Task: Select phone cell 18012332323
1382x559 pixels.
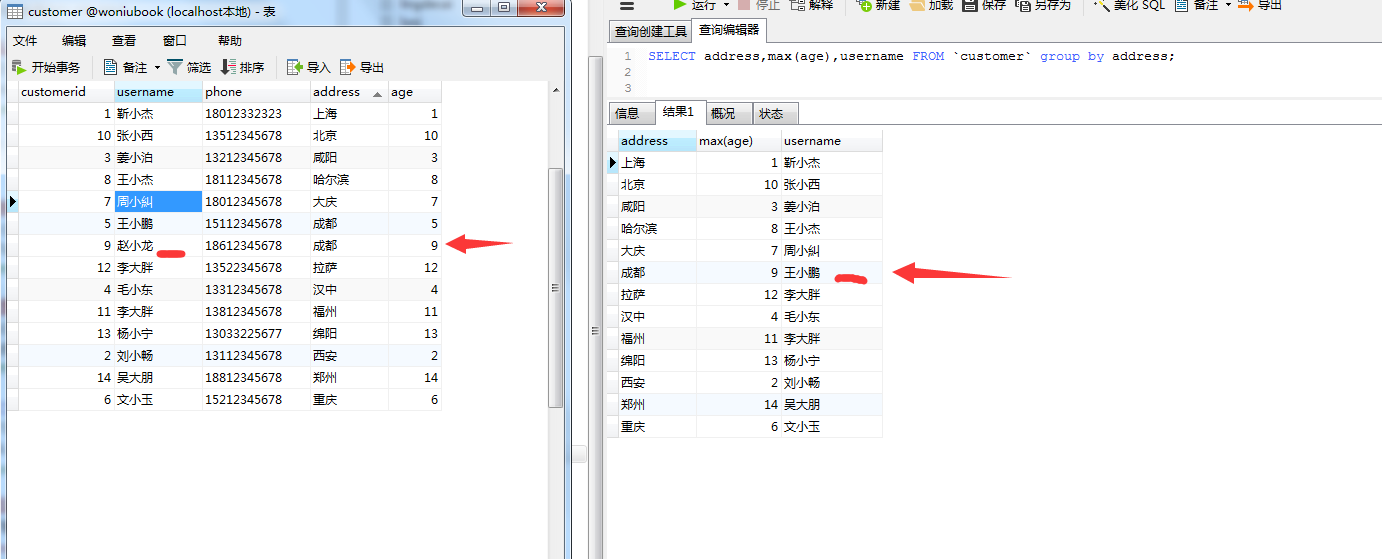Action: click(256, 114)
